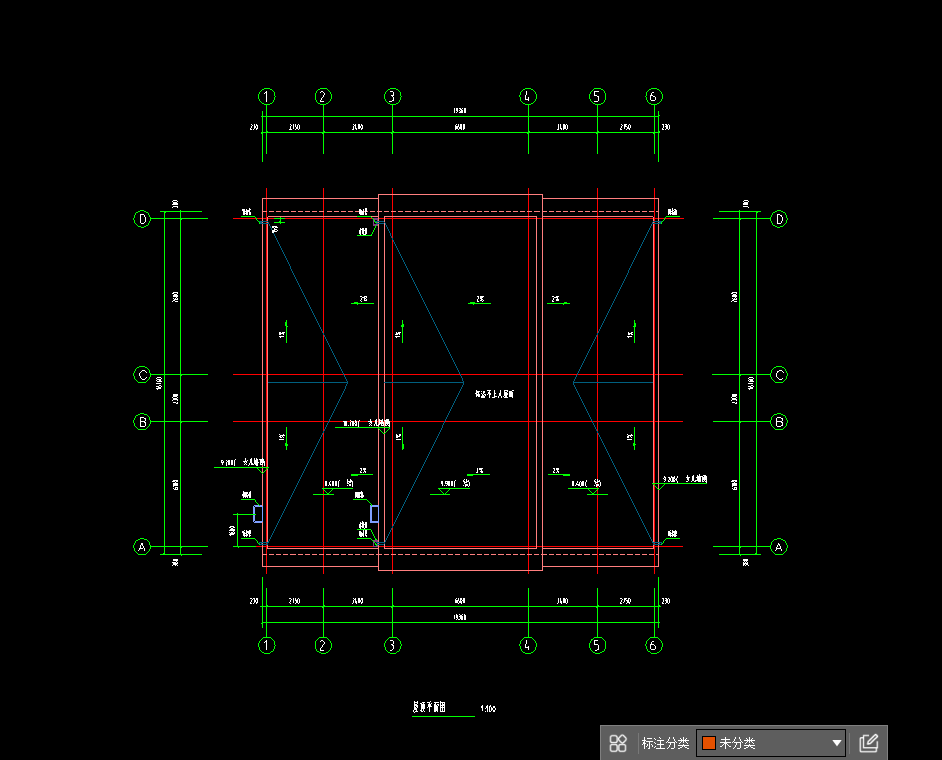The image size is (942, 760).
Task: Select axis bubble 6 above the plan
Action: click(x=654, y=96)
